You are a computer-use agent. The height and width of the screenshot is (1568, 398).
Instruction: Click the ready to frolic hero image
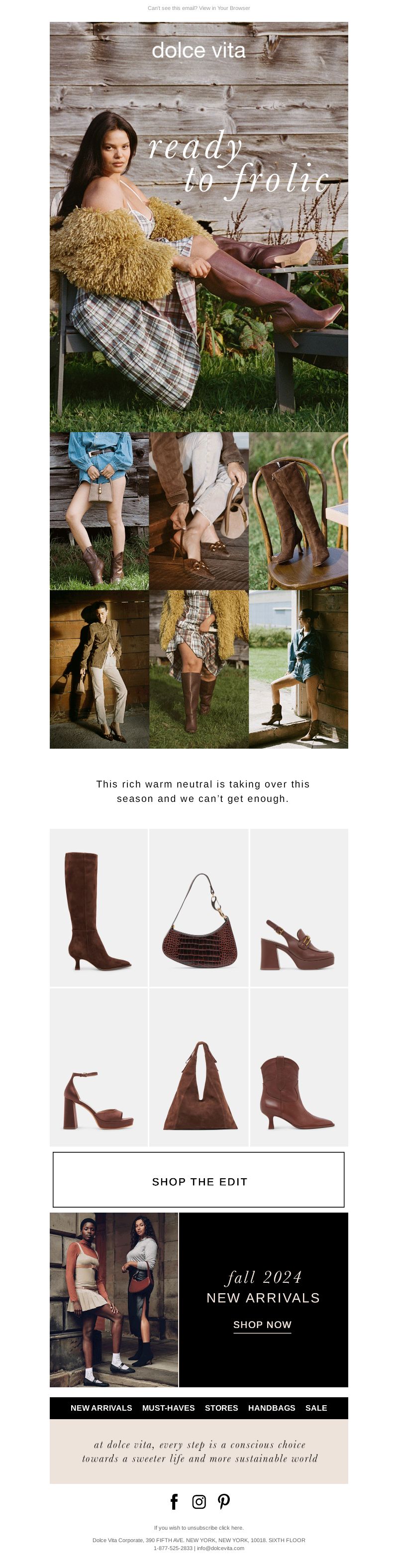click(x=199, y=227)
